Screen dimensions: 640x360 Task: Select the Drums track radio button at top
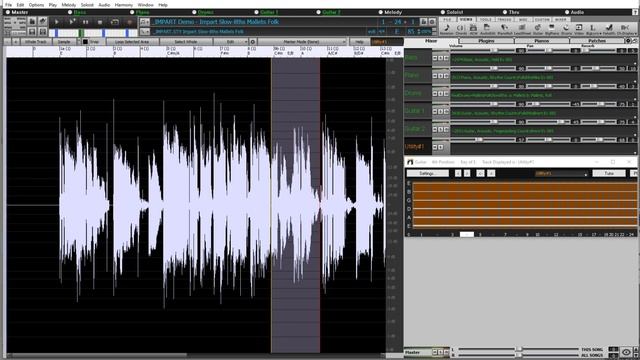click(194, 12)
